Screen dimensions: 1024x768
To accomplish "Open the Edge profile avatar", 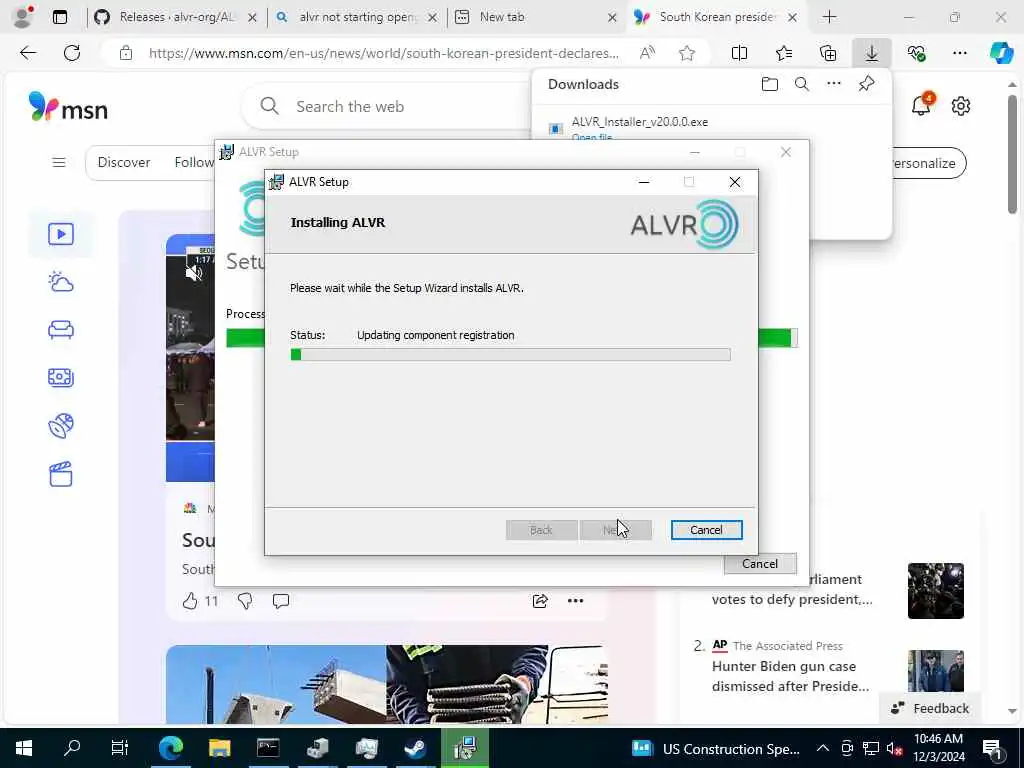I will pos(23,17).
